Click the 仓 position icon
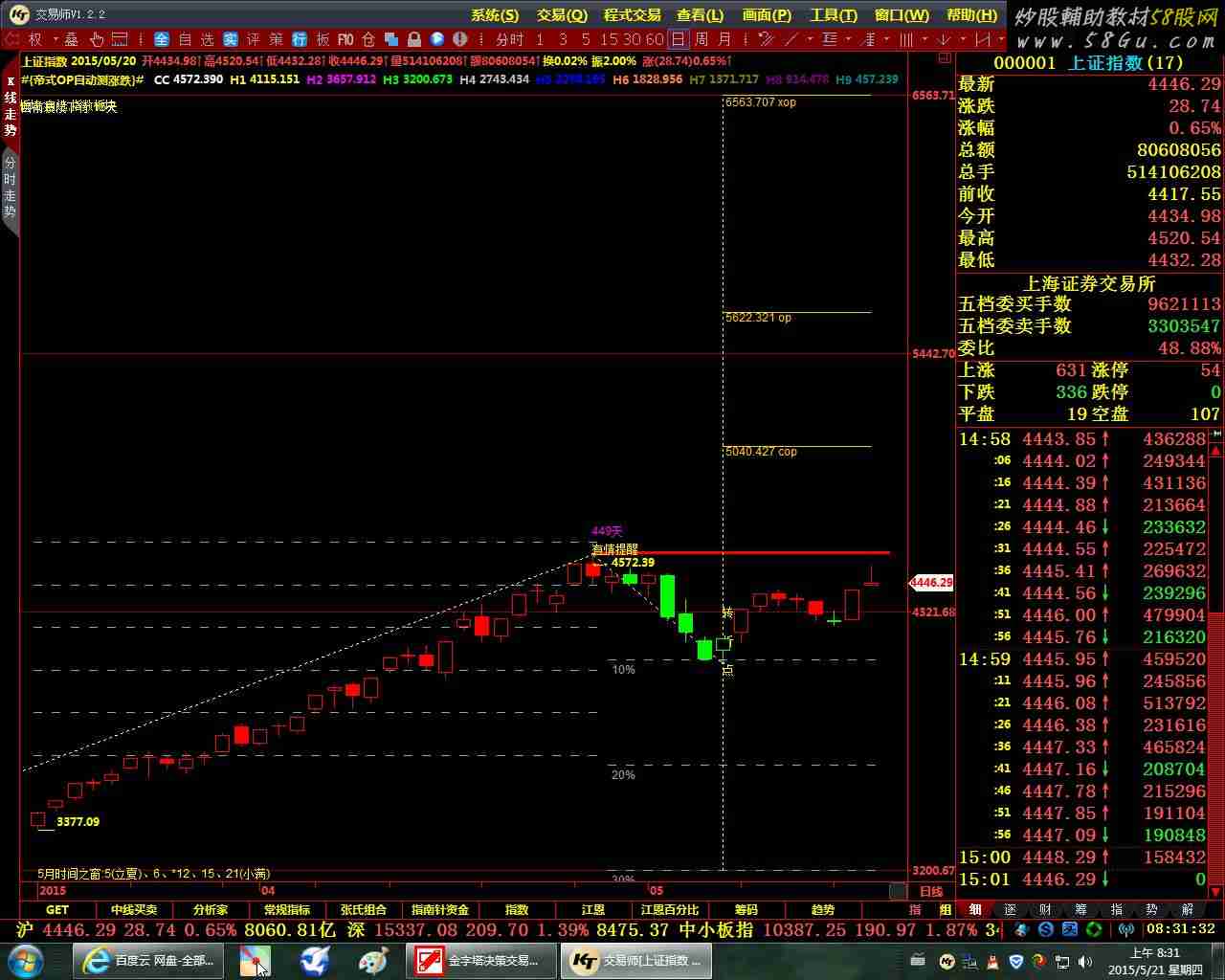1225x980 pixels. click(368, 39)
